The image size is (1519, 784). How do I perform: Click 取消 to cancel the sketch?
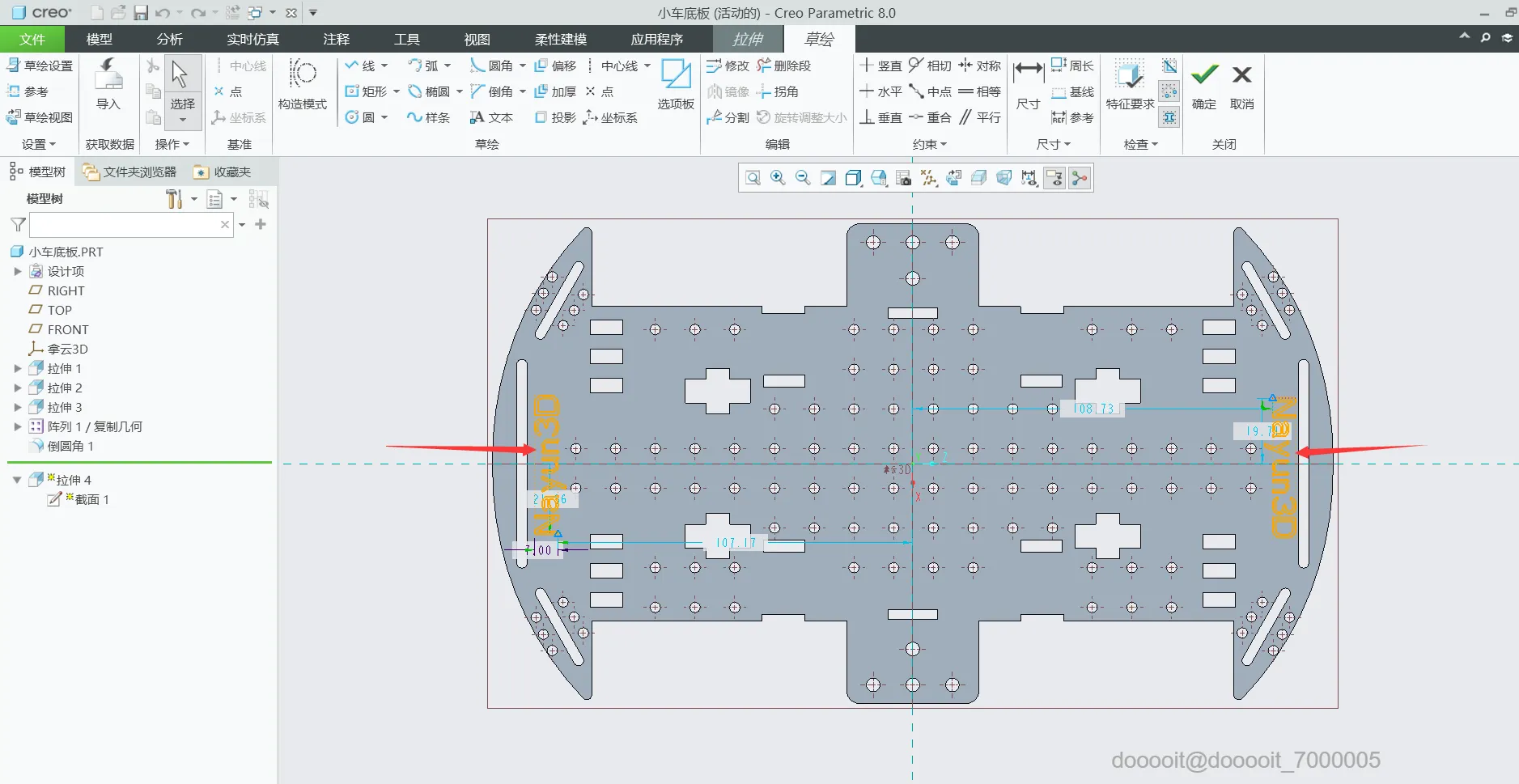coord(1241,84)
